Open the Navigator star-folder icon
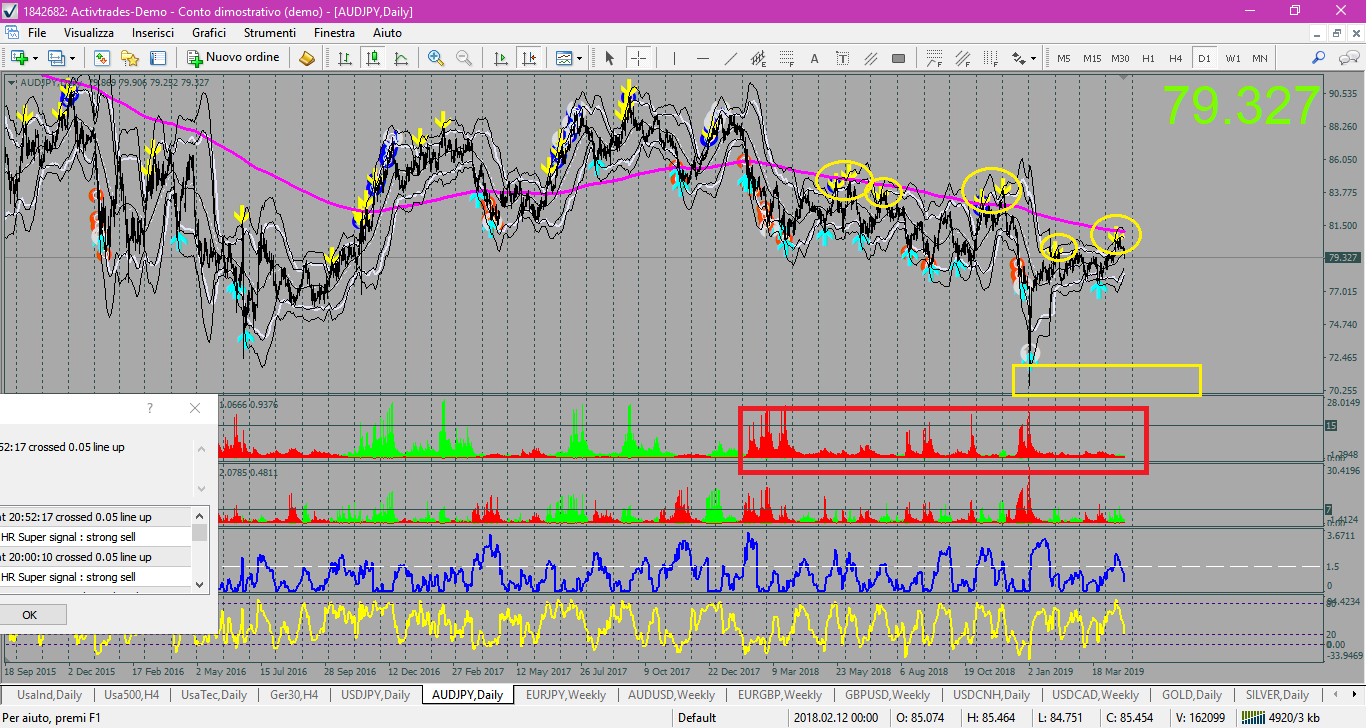 click(129, 58)
